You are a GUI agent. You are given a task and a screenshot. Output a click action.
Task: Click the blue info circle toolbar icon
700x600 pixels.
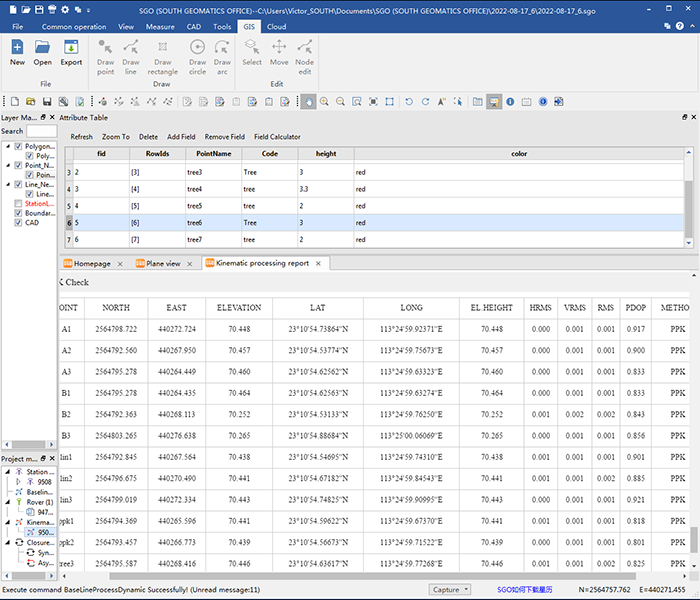tap(510, 102)
